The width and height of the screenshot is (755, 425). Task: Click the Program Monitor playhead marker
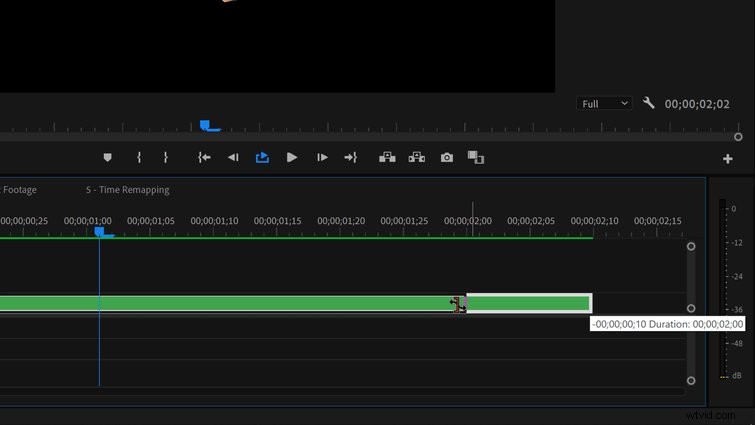click(x=205, y=125)
